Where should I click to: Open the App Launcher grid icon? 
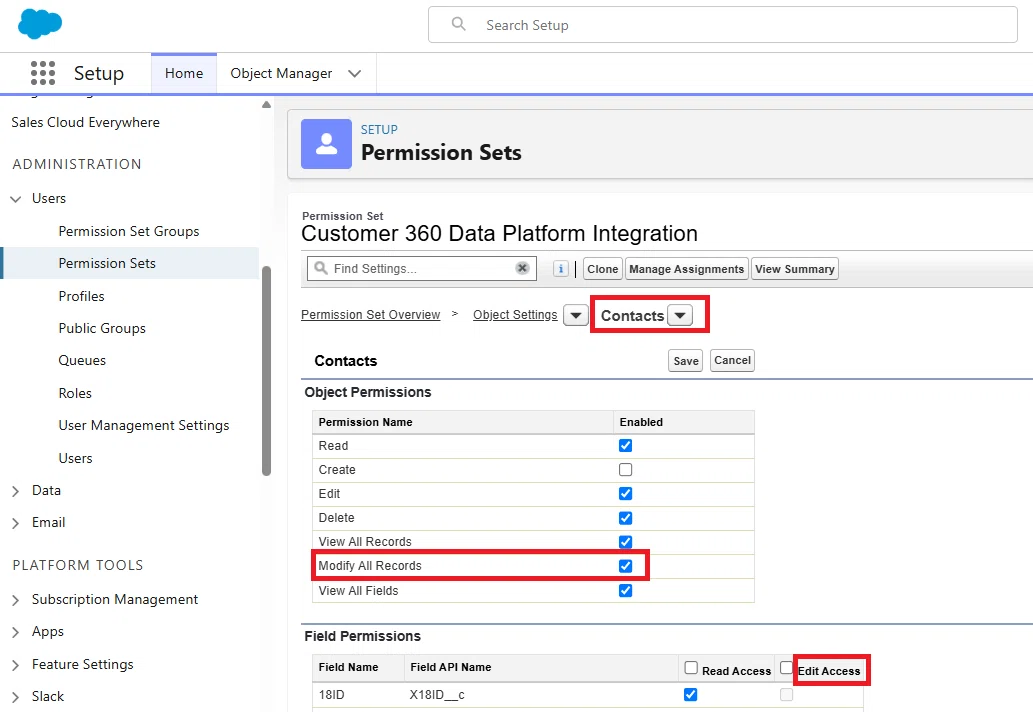click(43, 73)
